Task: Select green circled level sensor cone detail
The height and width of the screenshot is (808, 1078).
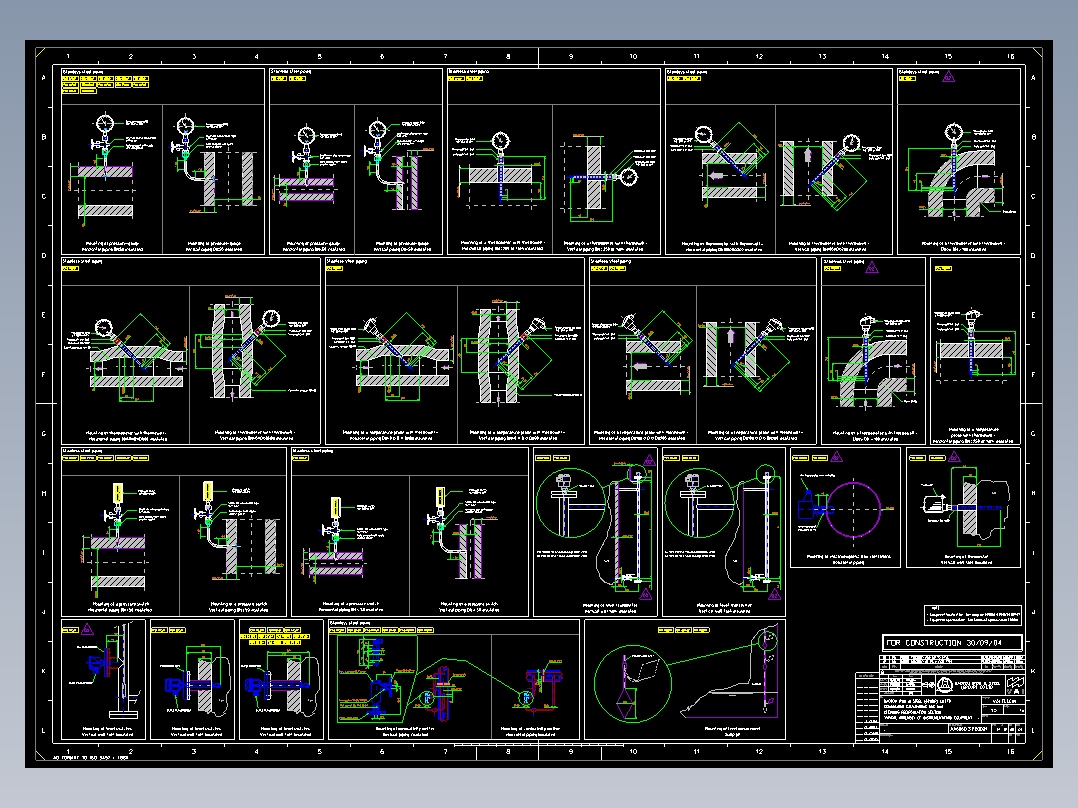Action: click(x=632, y=683)
